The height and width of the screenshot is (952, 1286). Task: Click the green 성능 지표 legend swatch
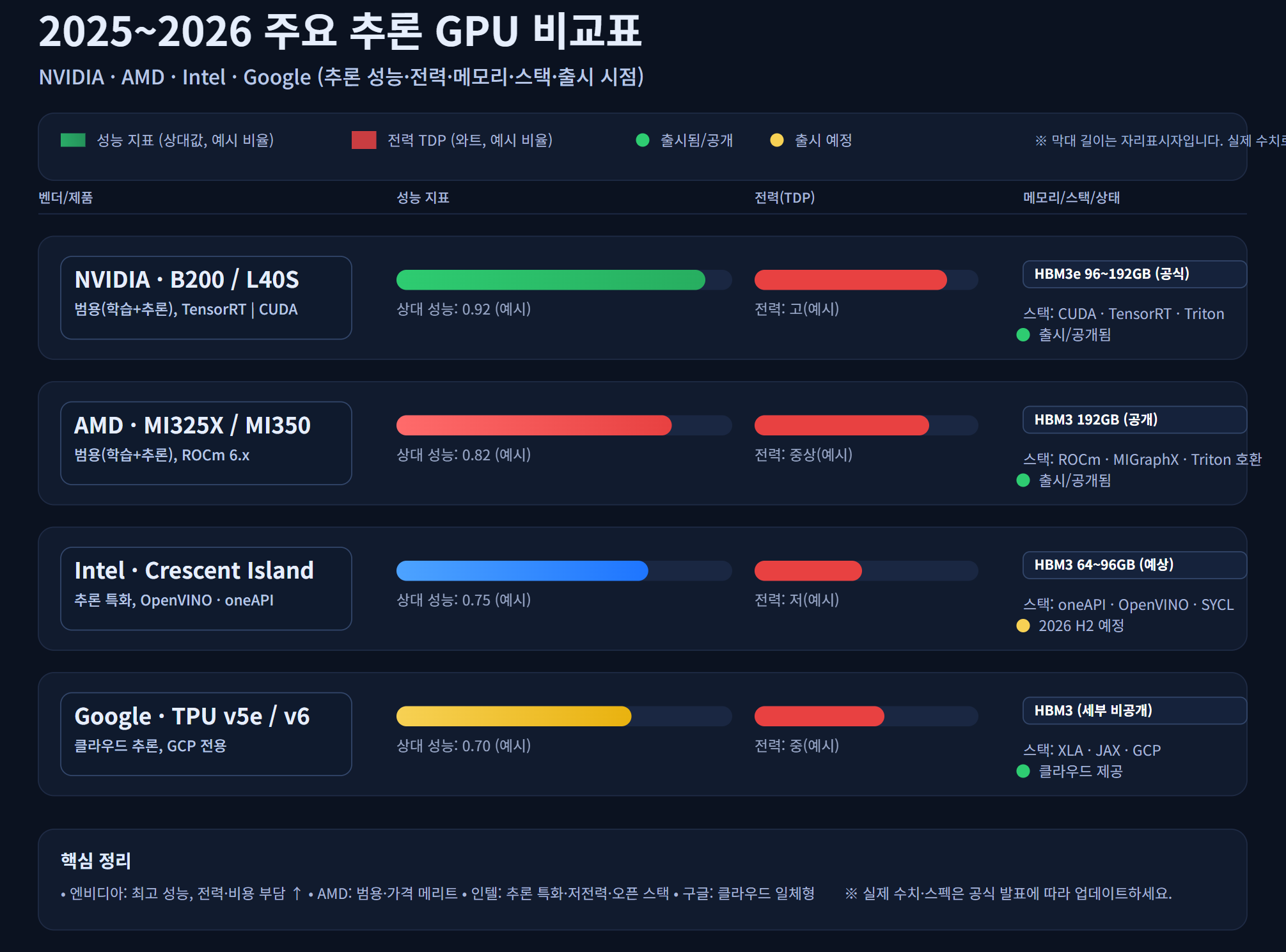click(x=72, y=139)
